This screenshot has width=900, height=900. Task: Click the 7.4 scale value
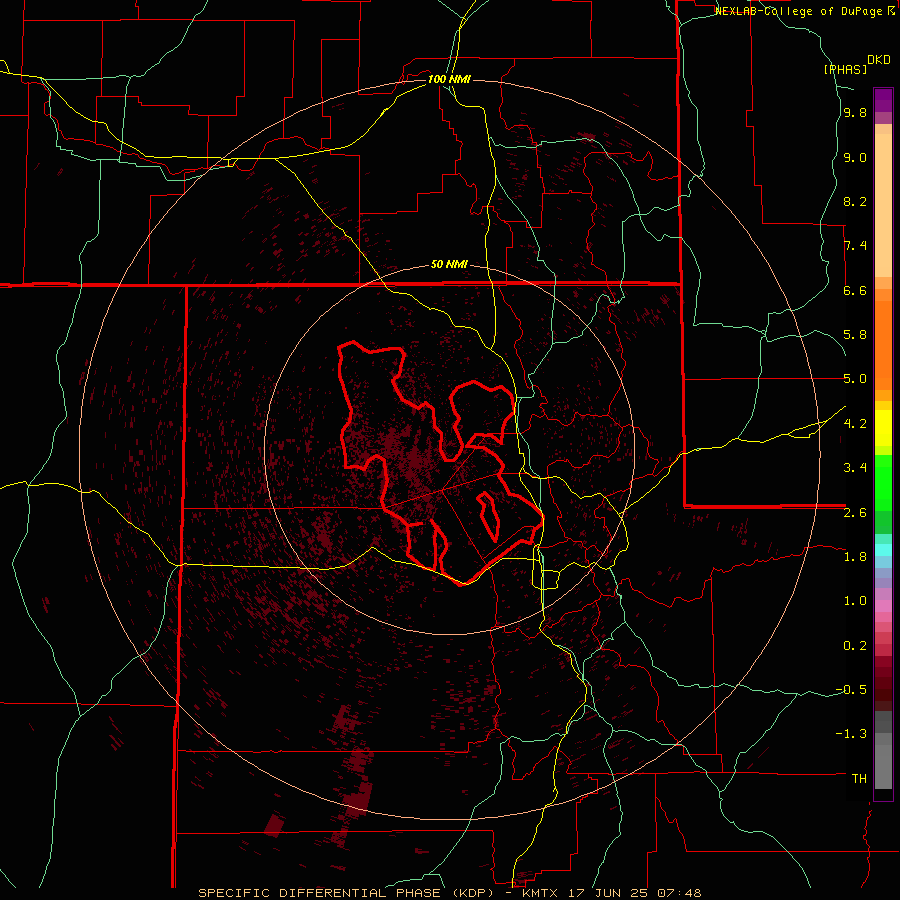tap(855, 246)
